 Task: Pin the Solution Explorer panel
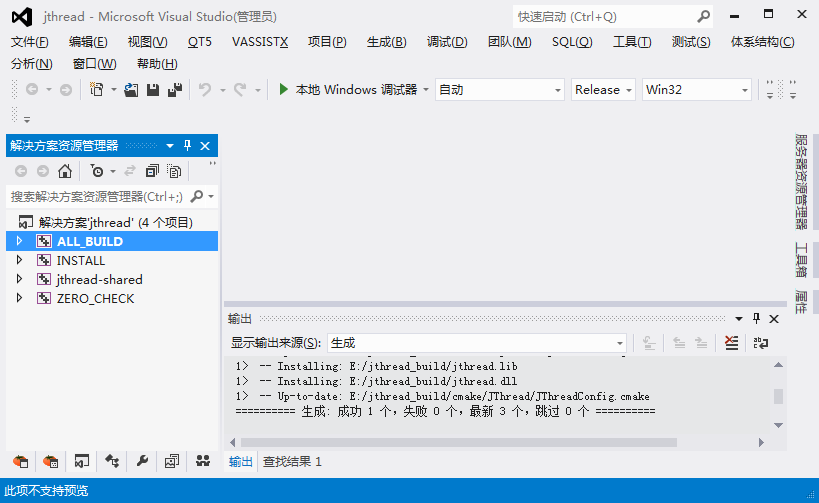(x=188, y=146)
